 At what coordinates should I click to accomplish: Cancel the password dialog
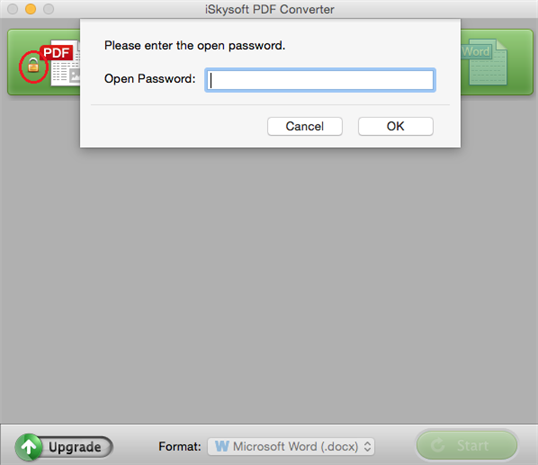point(305,126)
